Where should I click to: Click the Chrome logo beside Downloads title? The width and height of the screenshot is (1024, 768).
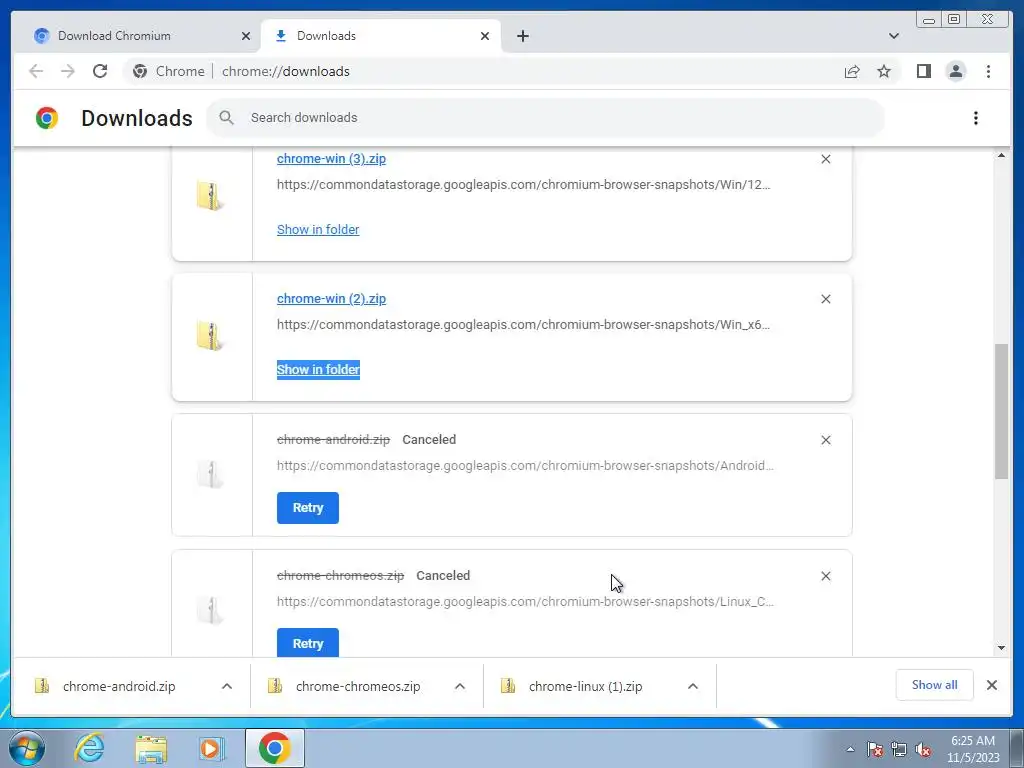tap(47, 118)
